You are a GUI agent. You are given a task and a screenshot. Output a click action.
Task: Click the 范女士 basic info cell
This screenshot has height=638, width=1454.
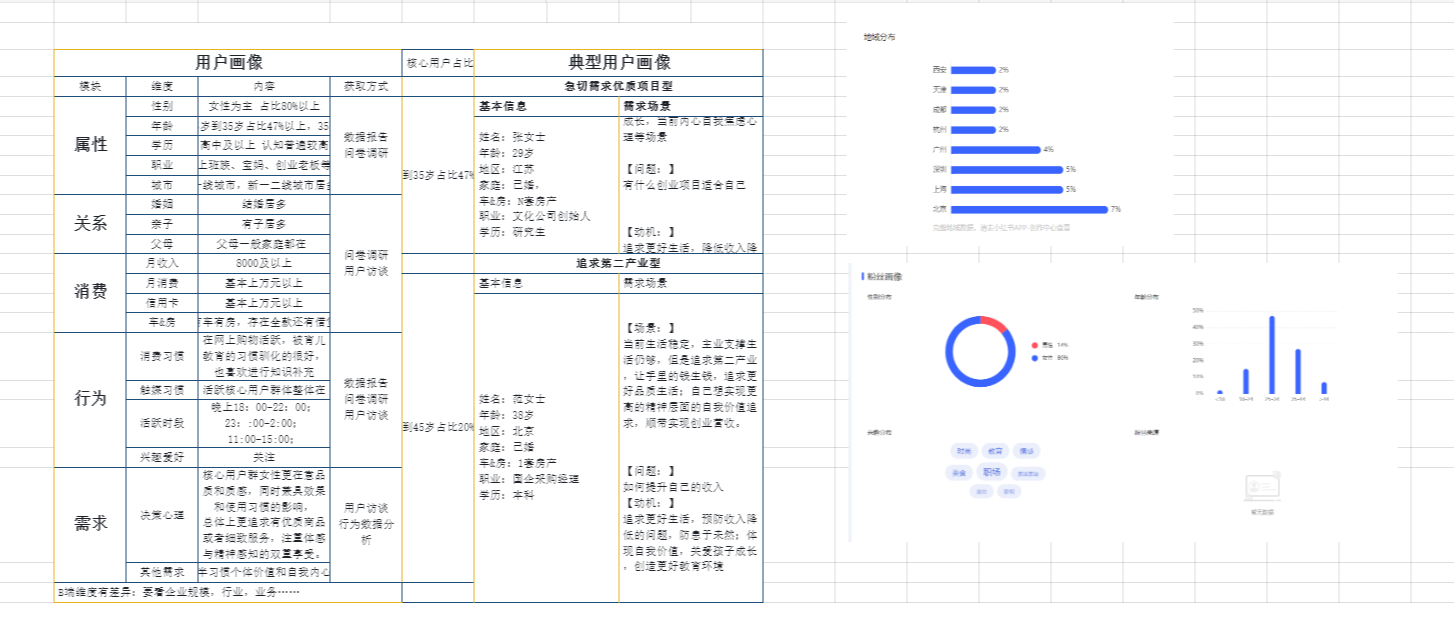(x=547, y=447)
